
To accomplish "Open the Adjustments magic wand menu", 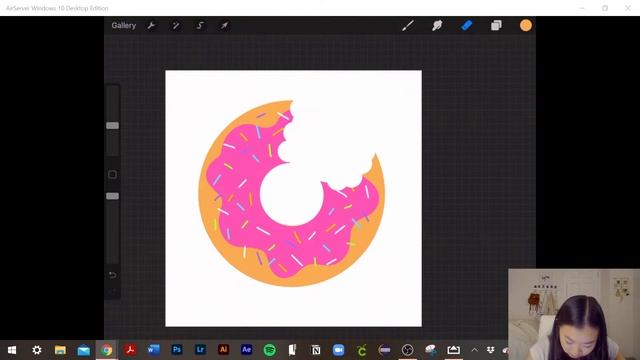I will pyautogui.click(x=176, y=25).
